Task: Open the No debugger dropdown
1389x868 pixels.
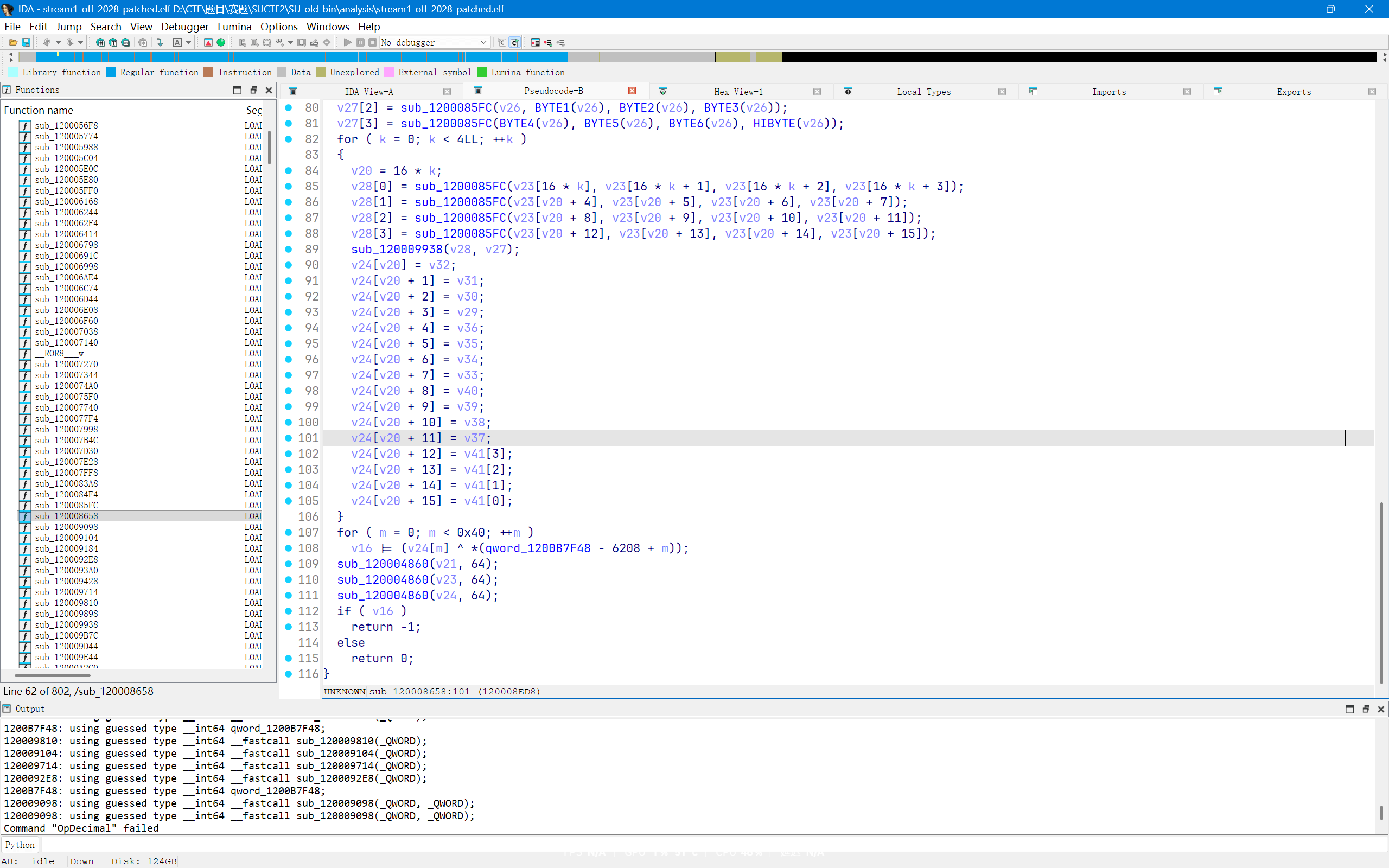Action: pos(483,42)
